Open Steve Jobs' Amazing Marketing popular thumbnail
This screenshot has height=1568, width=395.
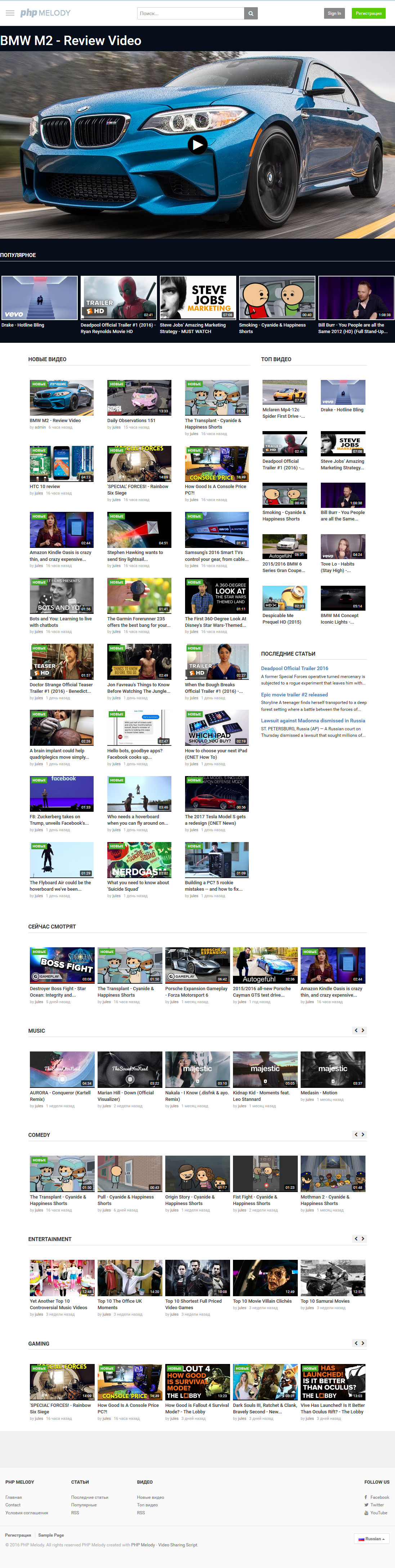coord(197,298)
